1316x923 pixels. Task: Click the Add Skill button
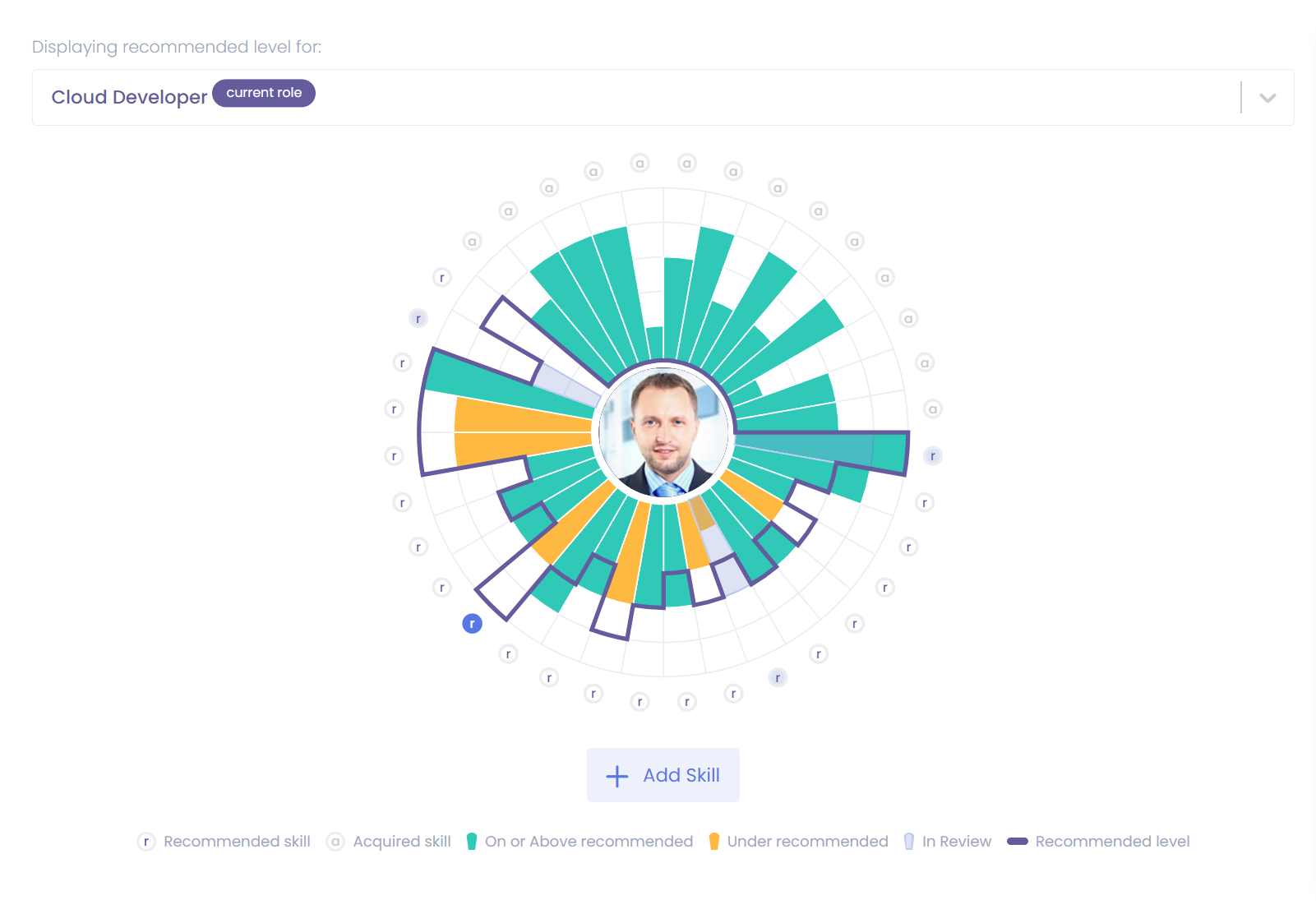tap(663, 774)
